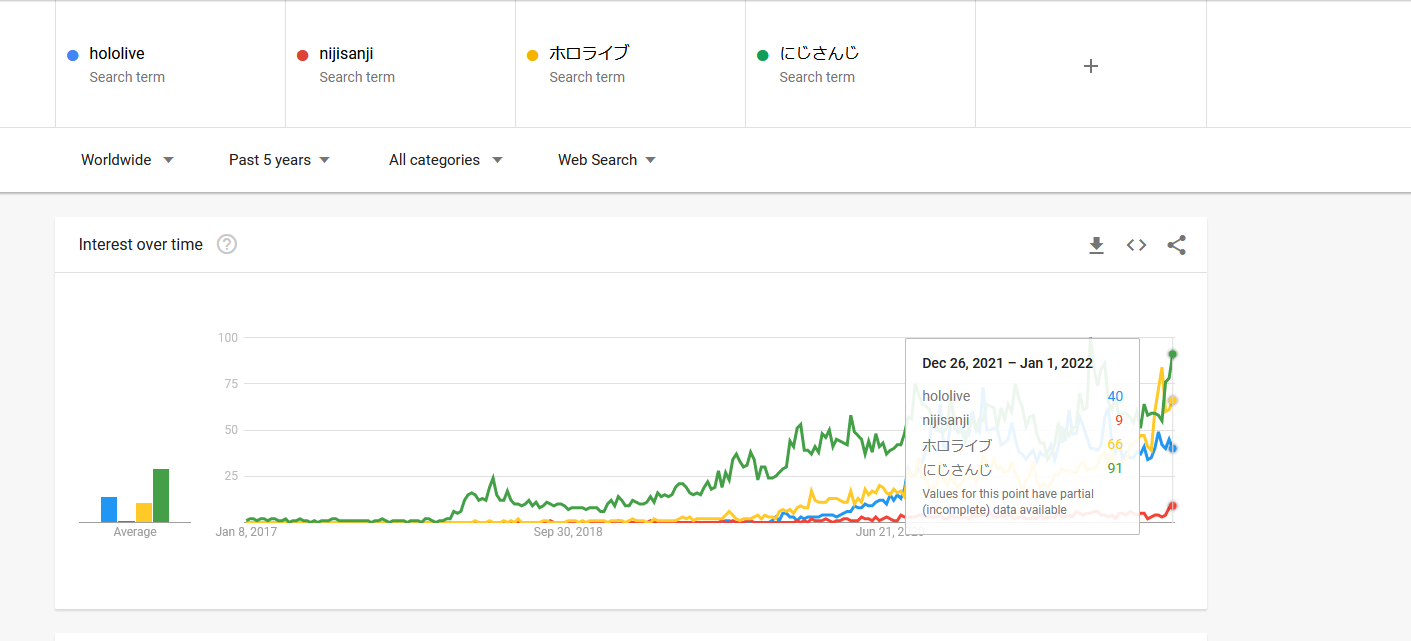Click the red endpoint marker on chart
1411x641 pixels.
tap(1172, 505)
